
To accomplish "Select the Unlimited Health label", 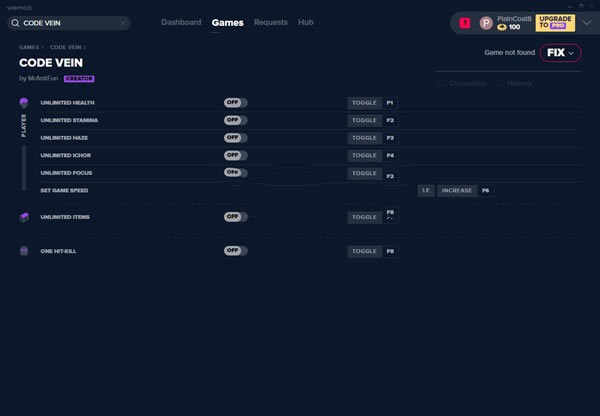I will pos(67,103).
